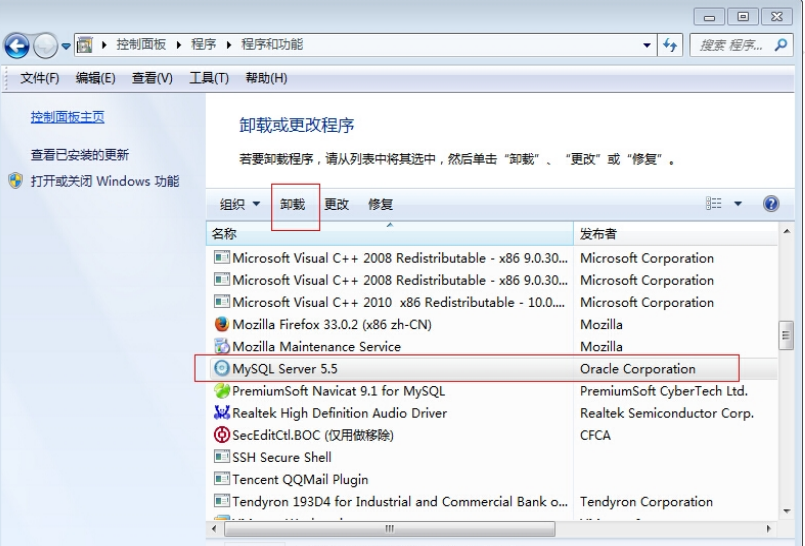Click the vertical scrollbar thumb
Viewport: 805px width, 546px height.
point(786,335)
